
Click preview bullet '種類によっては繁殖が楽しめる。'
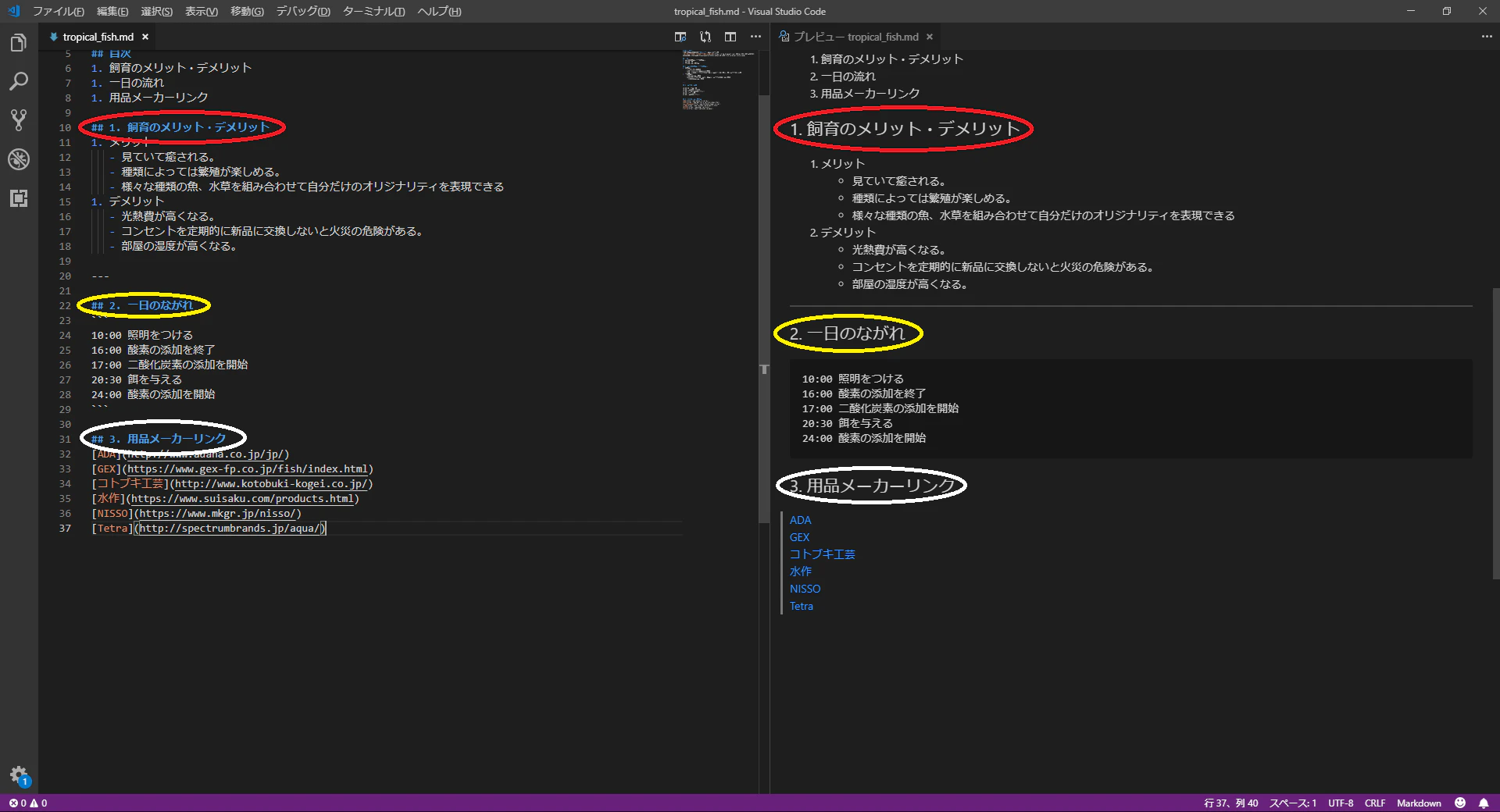pyautogui.click(x=931, y=198)
